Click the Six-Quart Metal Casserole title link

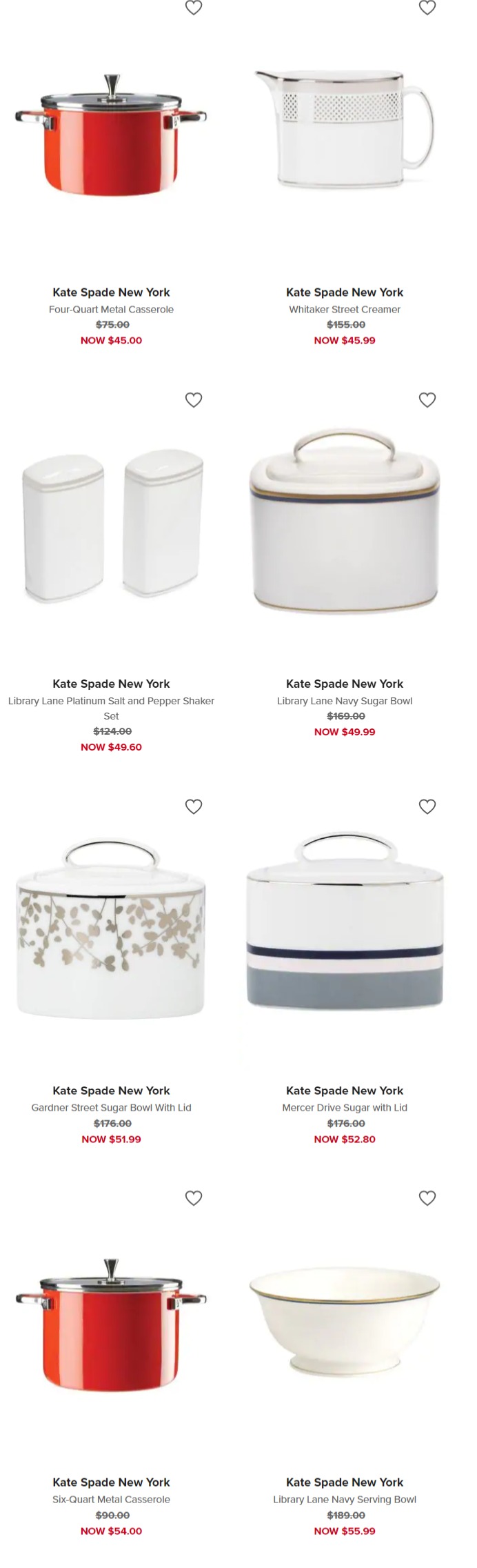111,1499
